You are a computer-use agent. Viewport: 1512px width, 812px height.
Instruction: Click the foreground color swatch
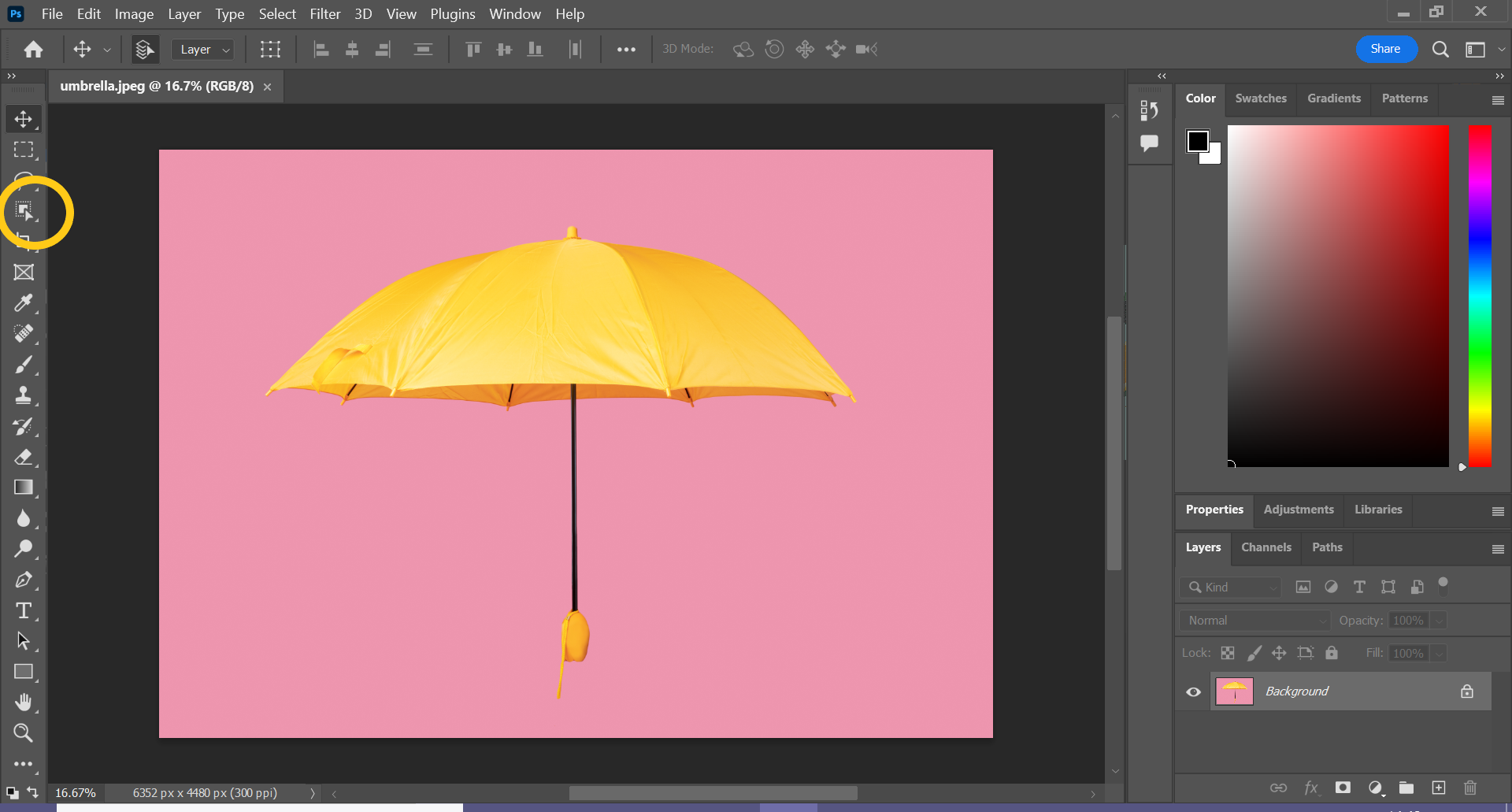pyautogui.click(x=1198, y=141)
